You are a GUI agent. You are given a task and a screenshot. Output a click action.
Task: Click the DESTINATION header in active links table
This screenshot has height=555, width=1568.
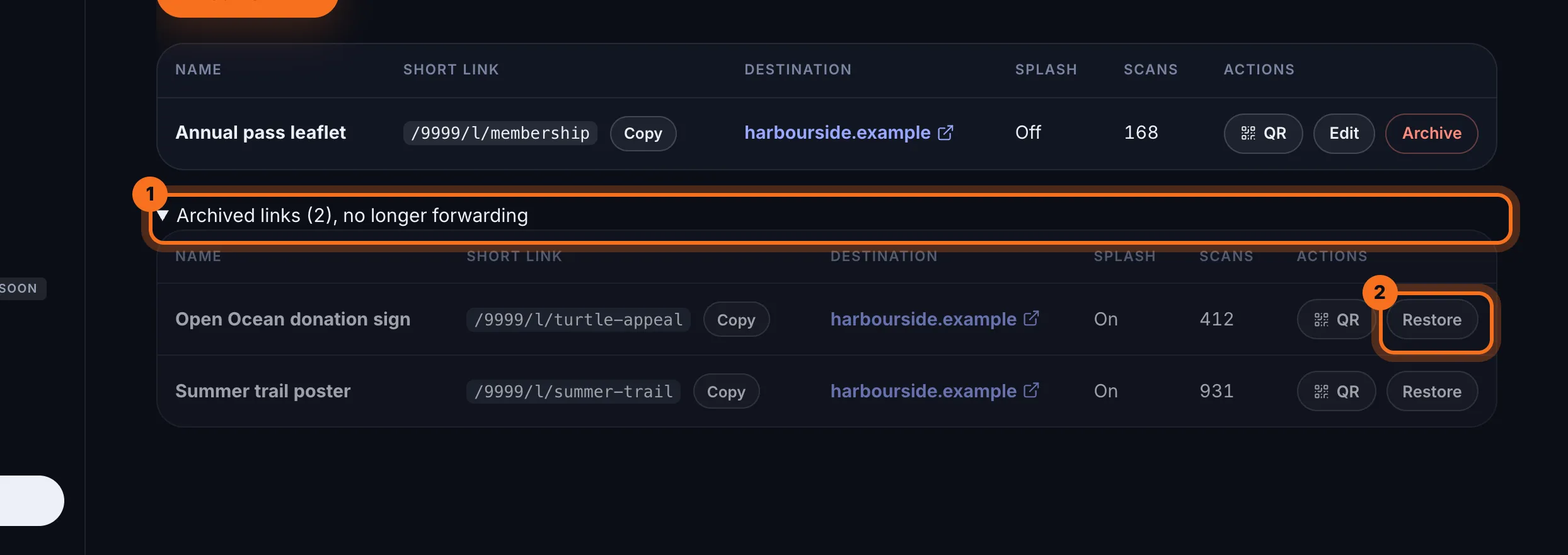(x=798, y=69)
